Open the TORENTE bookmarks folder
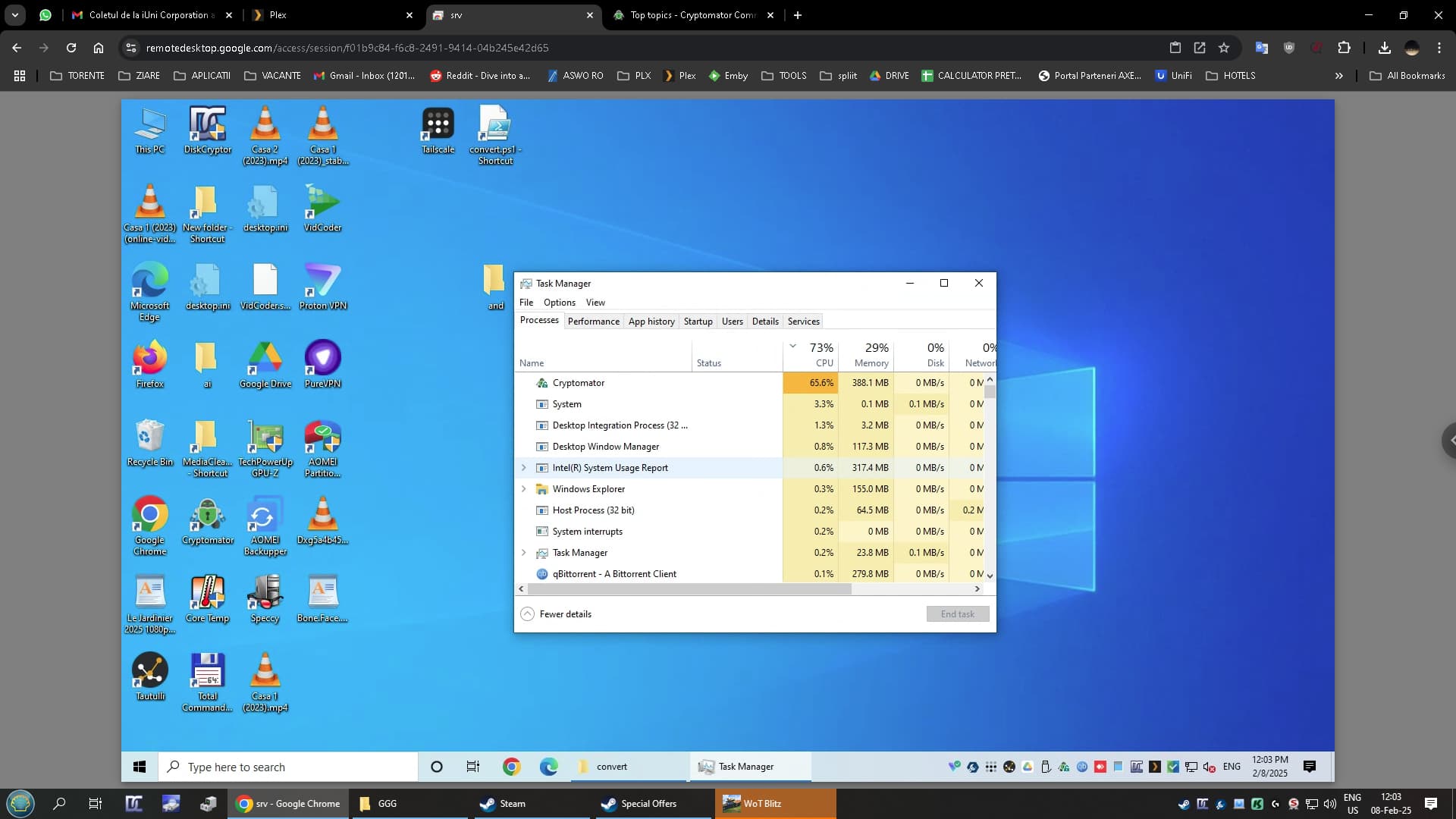This screenshot has width=1456, height=819. [77, 76]
